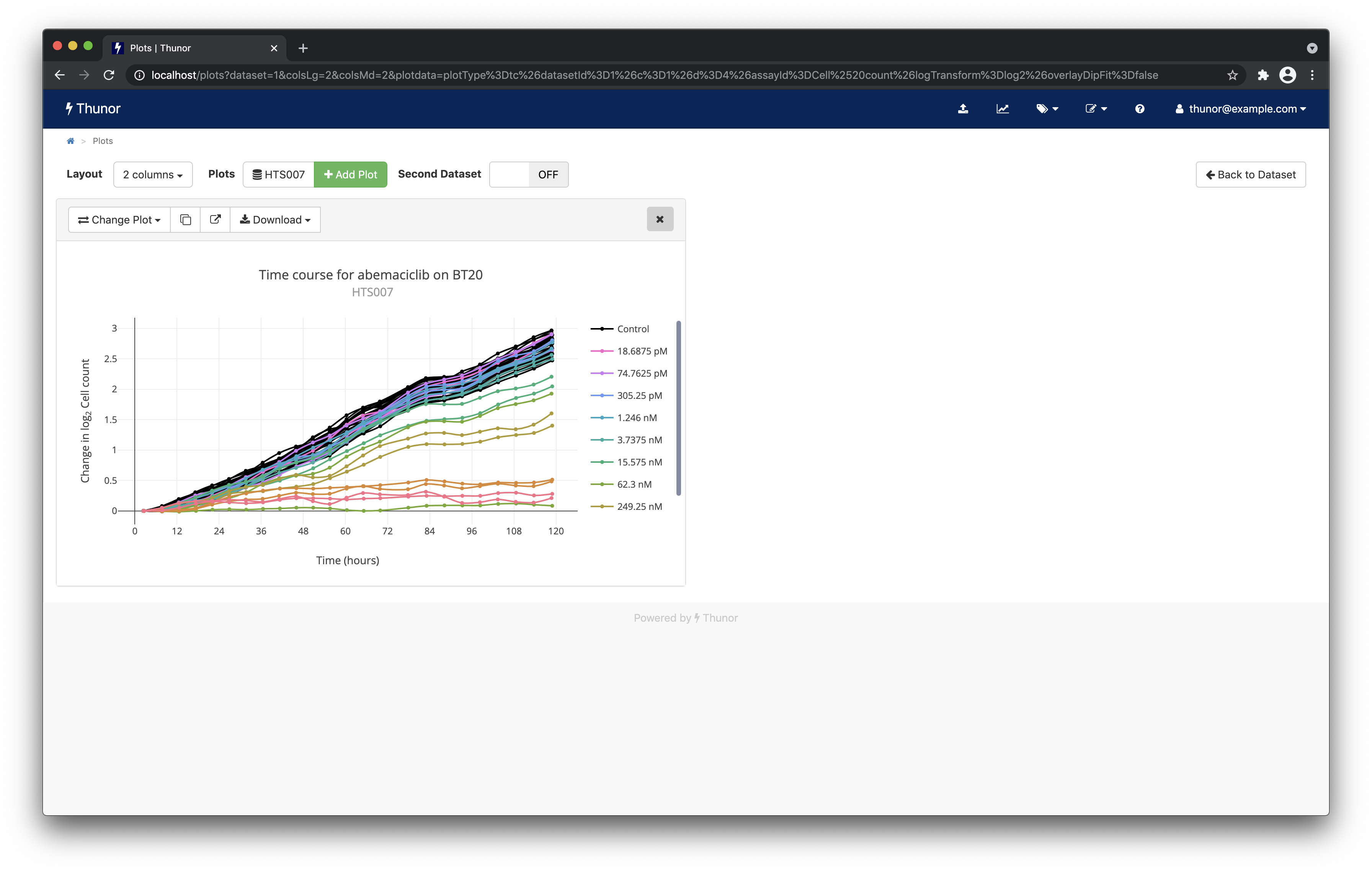Open the 2 columns layout dropdown
This screenshot has width=1372, height=872.
point(153,174)
